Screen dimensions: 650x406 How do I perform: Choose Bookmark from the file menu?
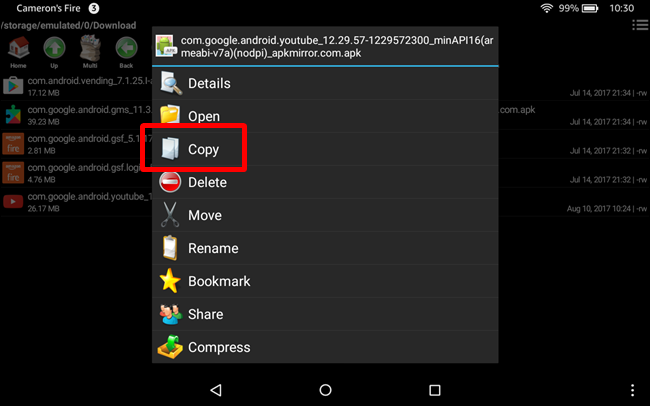coord(325,281)
